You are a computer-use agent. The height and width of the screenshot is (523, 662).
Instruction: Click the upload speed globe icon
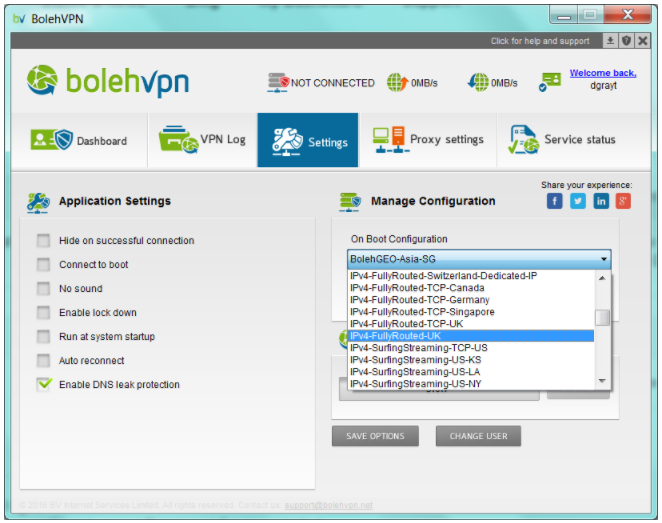[397, 82]
